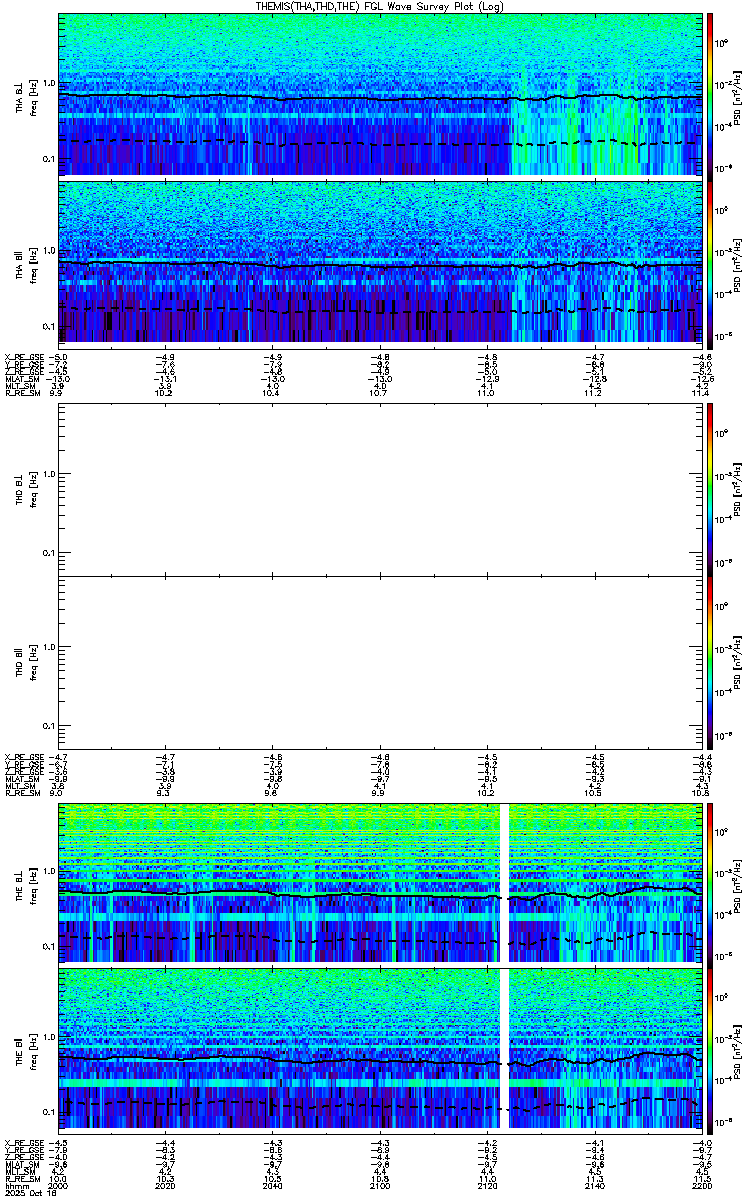
Task: Click the white data gap in THE B-parallel
Action: pos(504,1048)
